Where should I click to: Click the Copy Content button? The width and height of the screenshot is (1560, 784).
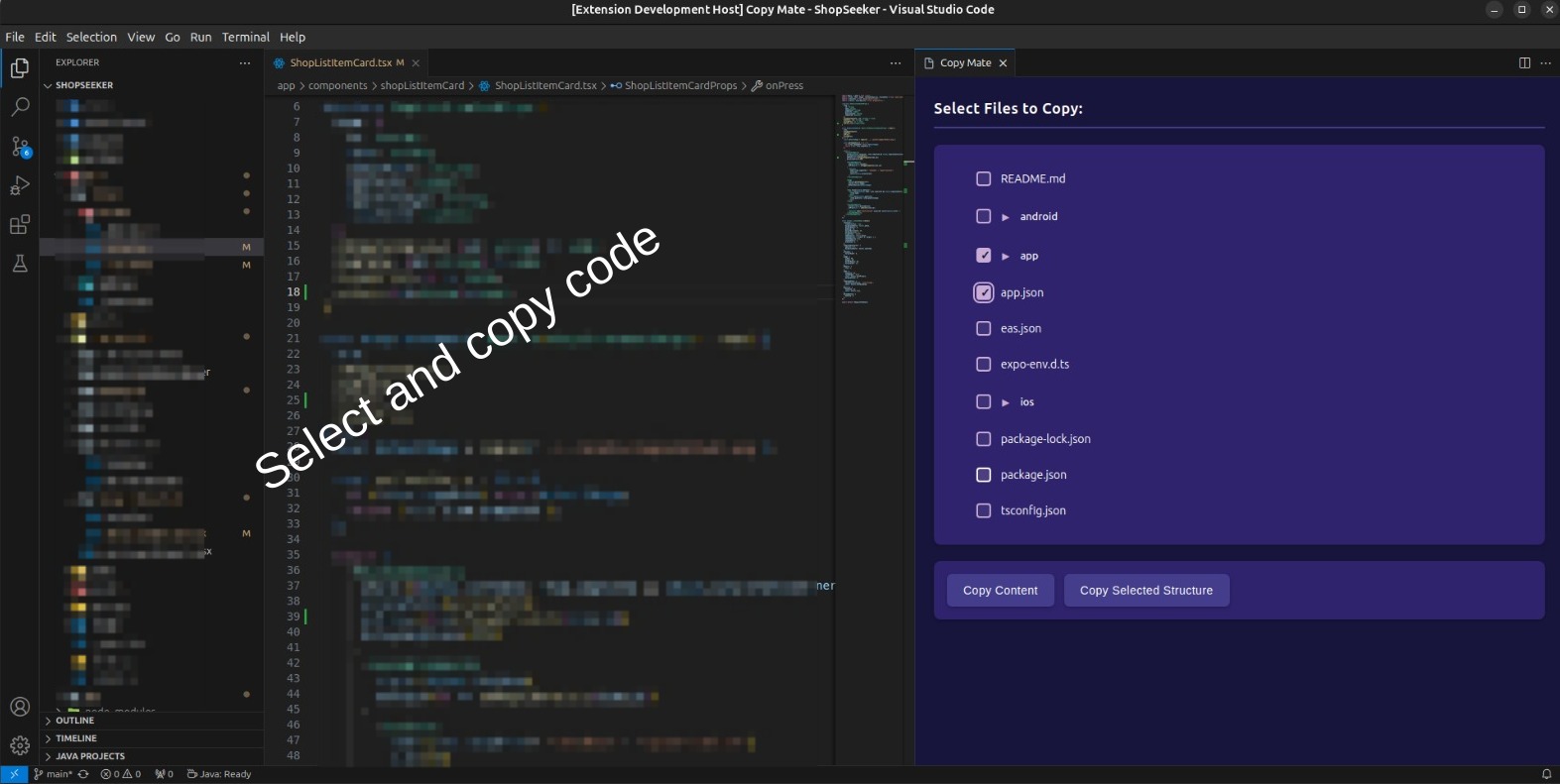(x=1001, y=590)
